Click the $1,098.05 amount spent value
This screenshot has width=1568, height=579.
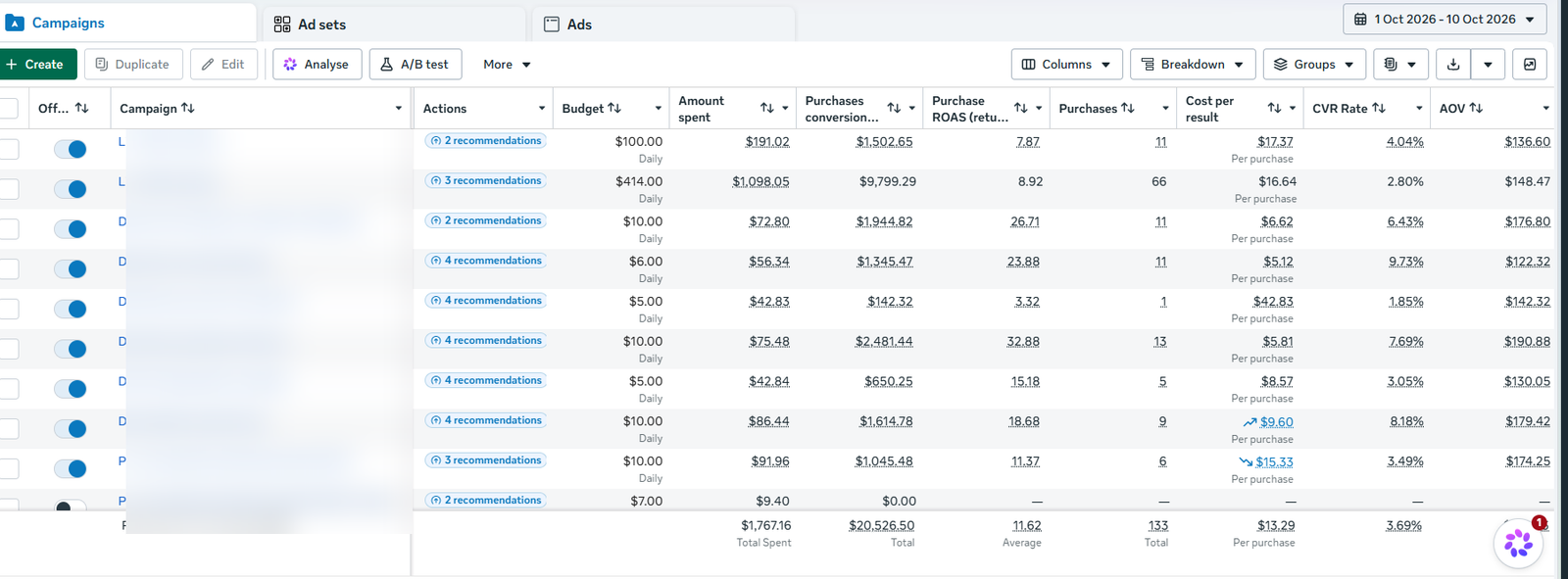760,182
